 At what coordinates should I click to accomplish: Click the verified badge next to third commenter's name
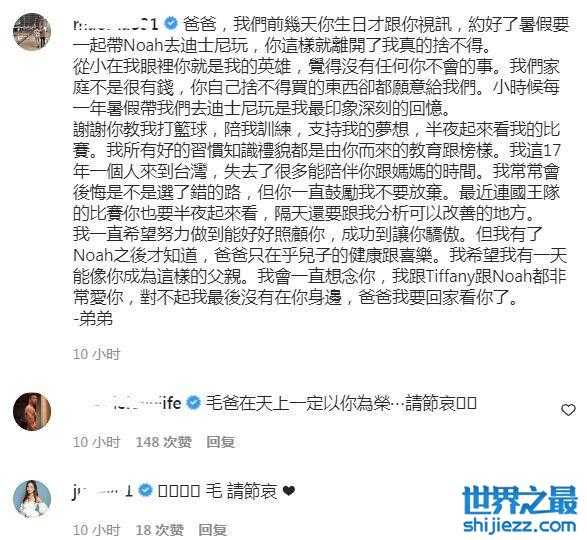coord(145,491)
